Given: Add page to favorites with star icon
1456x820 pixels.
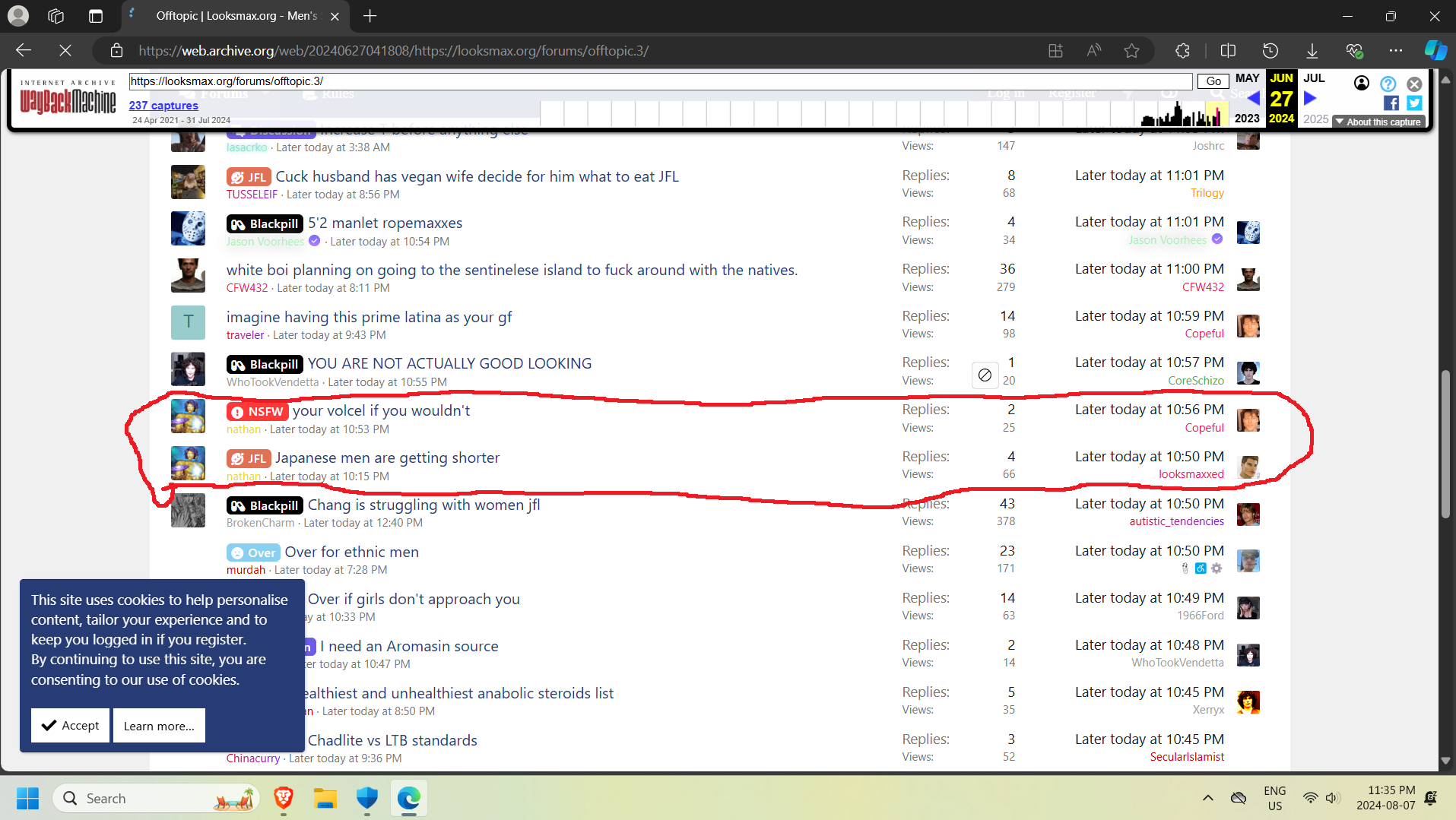Looking at the screenshot, I should [1131, 51].
